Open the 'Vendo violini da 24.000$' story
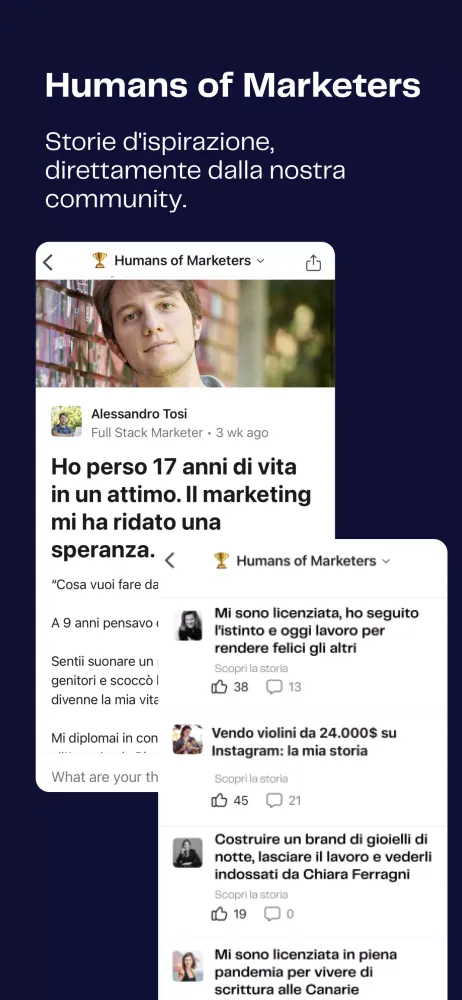This screenshot has width=462, height=1000. (x=304, y=742)
